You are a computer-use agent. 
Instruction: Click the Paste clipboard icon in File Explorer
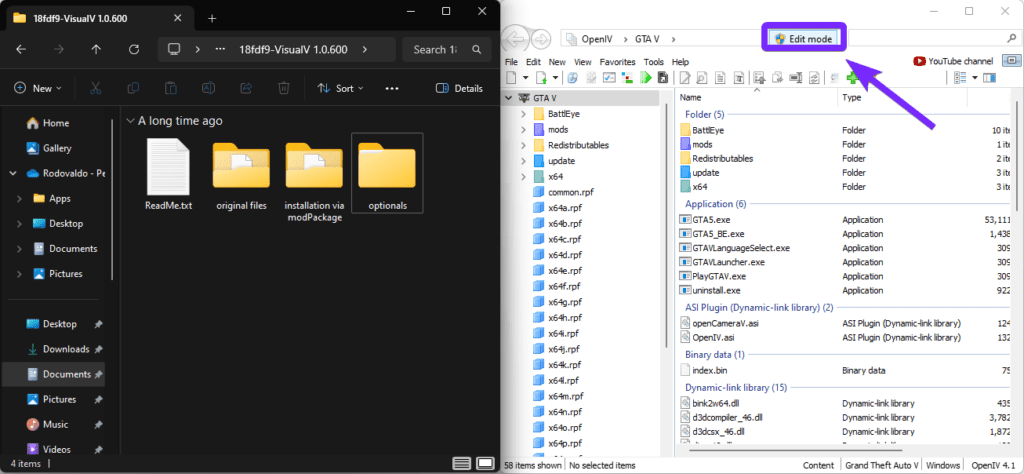point(170,88)
